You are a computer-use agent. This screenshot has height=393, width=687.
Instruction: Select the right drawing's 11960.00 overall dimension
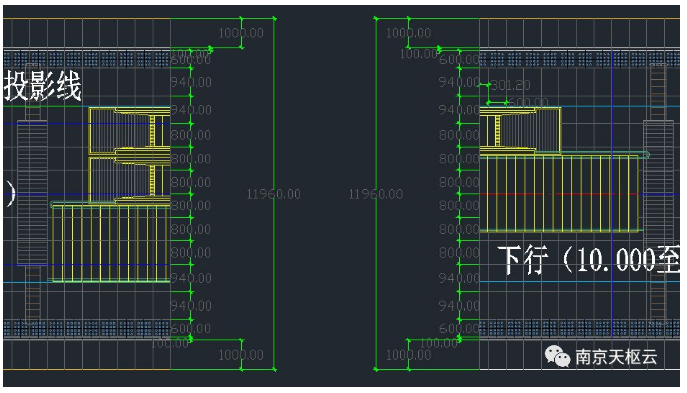coord(375,194)
